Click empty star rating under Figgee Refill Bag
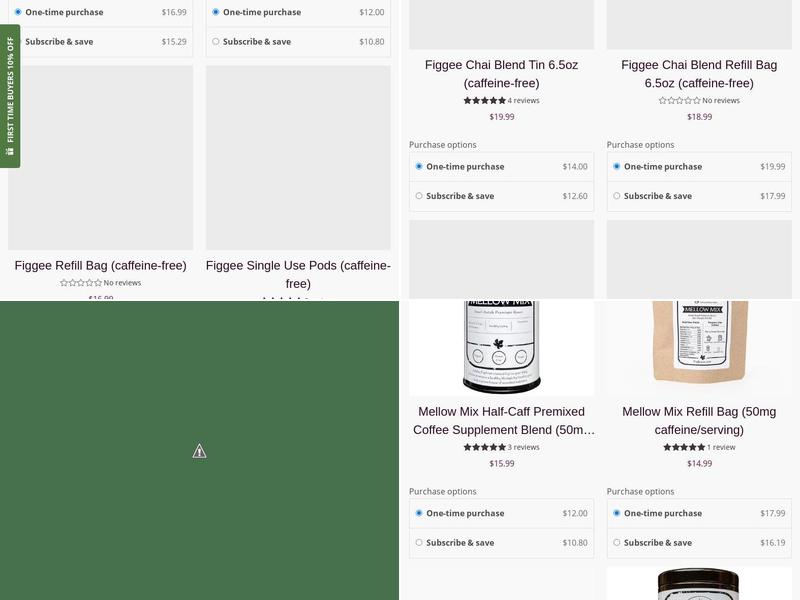Viewport: 800px width, 600px height. (x=81, y=283)
